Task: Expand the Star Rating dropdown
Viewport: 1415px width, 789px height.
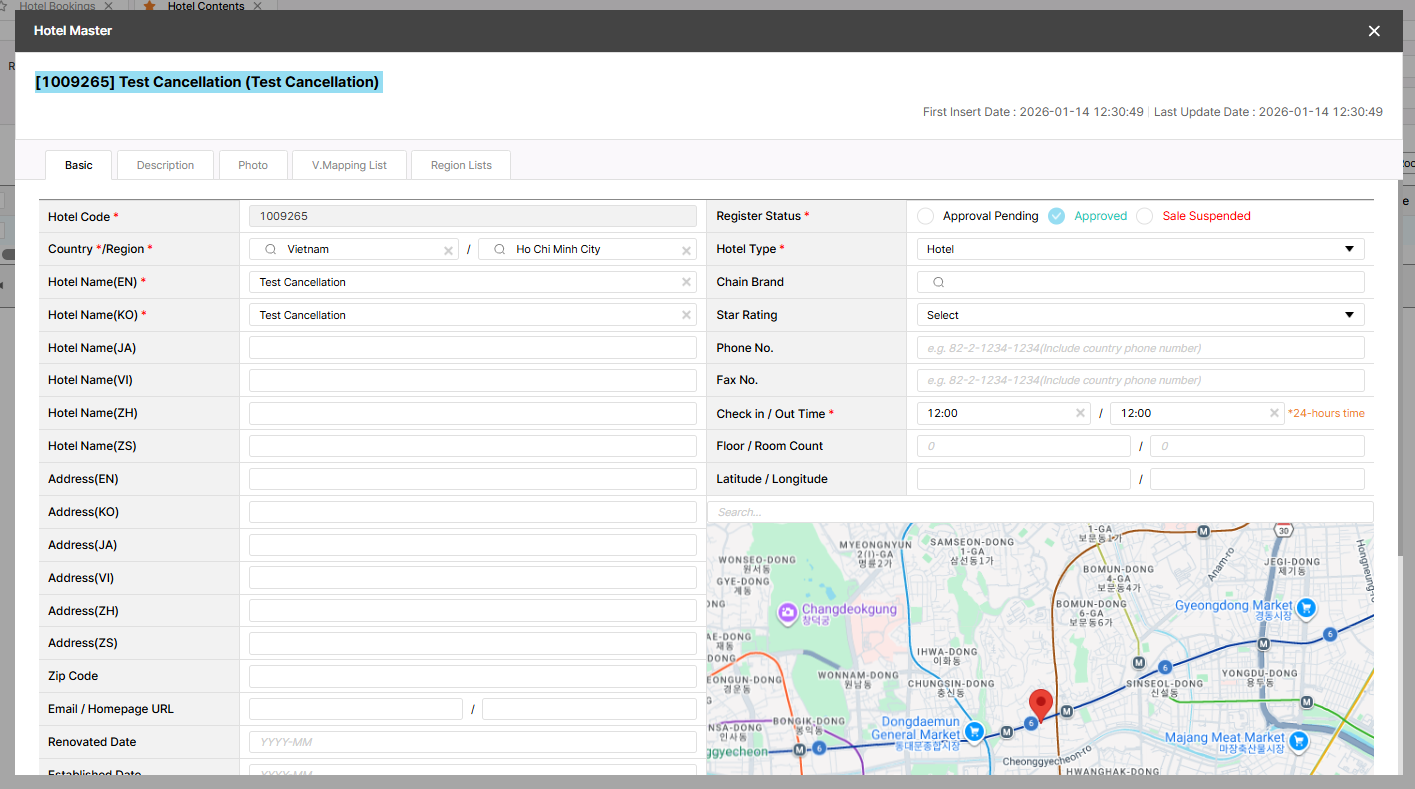Action: (1140, 315)
